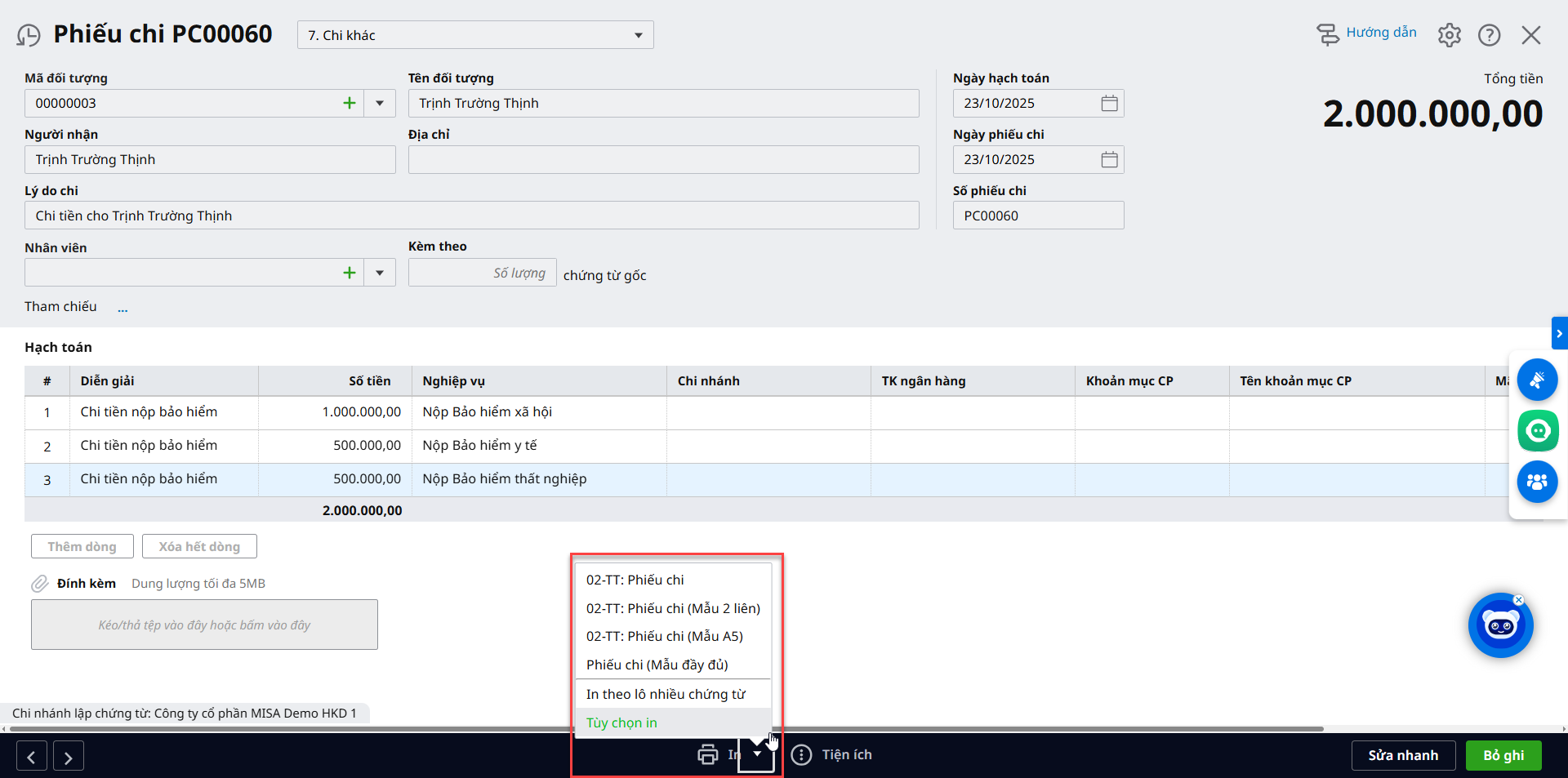Screen dimensions: 1568x778
Task: Click the Lý do chi input field
Action: click(x=471, y=216)
